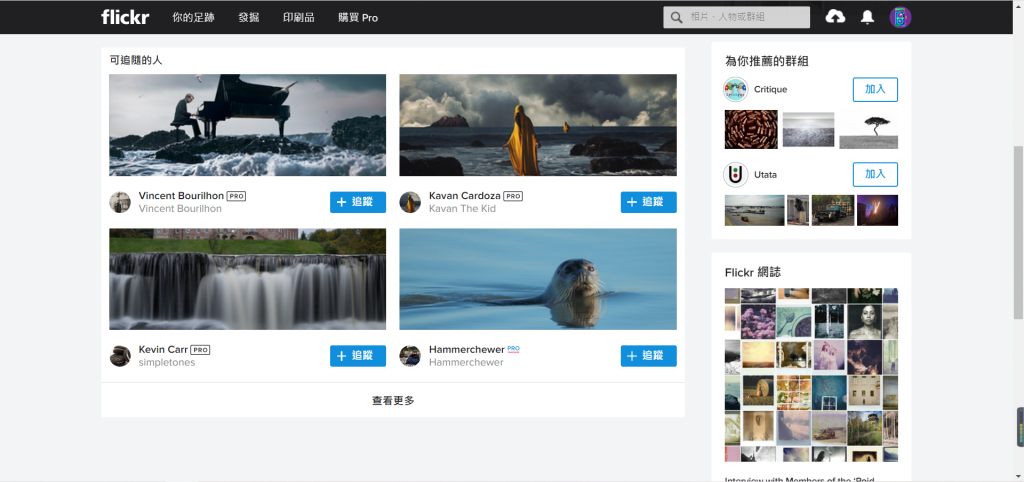
Task: Click the Critique group icon
Action: pyautogui.click(x=736, y=89)
